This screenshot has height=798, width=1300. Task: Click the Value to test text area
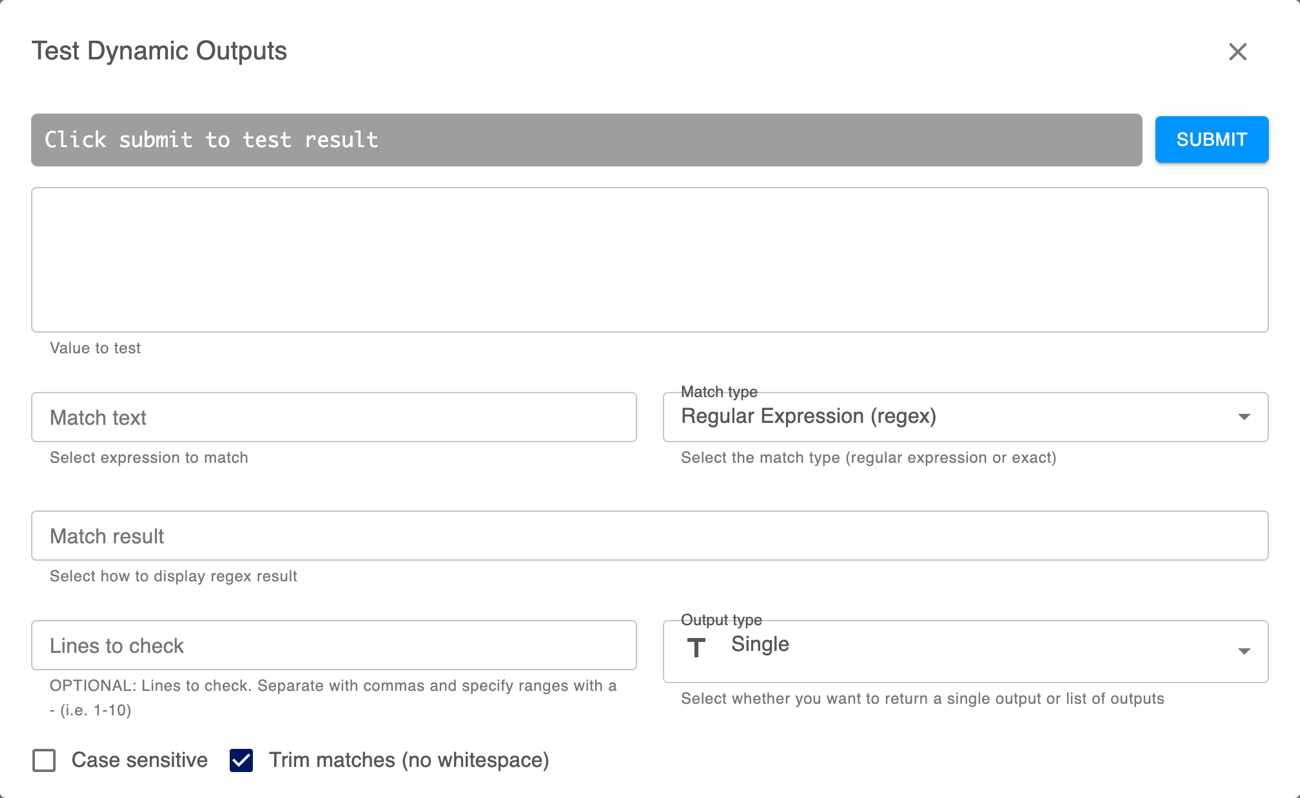coord(650,260)
